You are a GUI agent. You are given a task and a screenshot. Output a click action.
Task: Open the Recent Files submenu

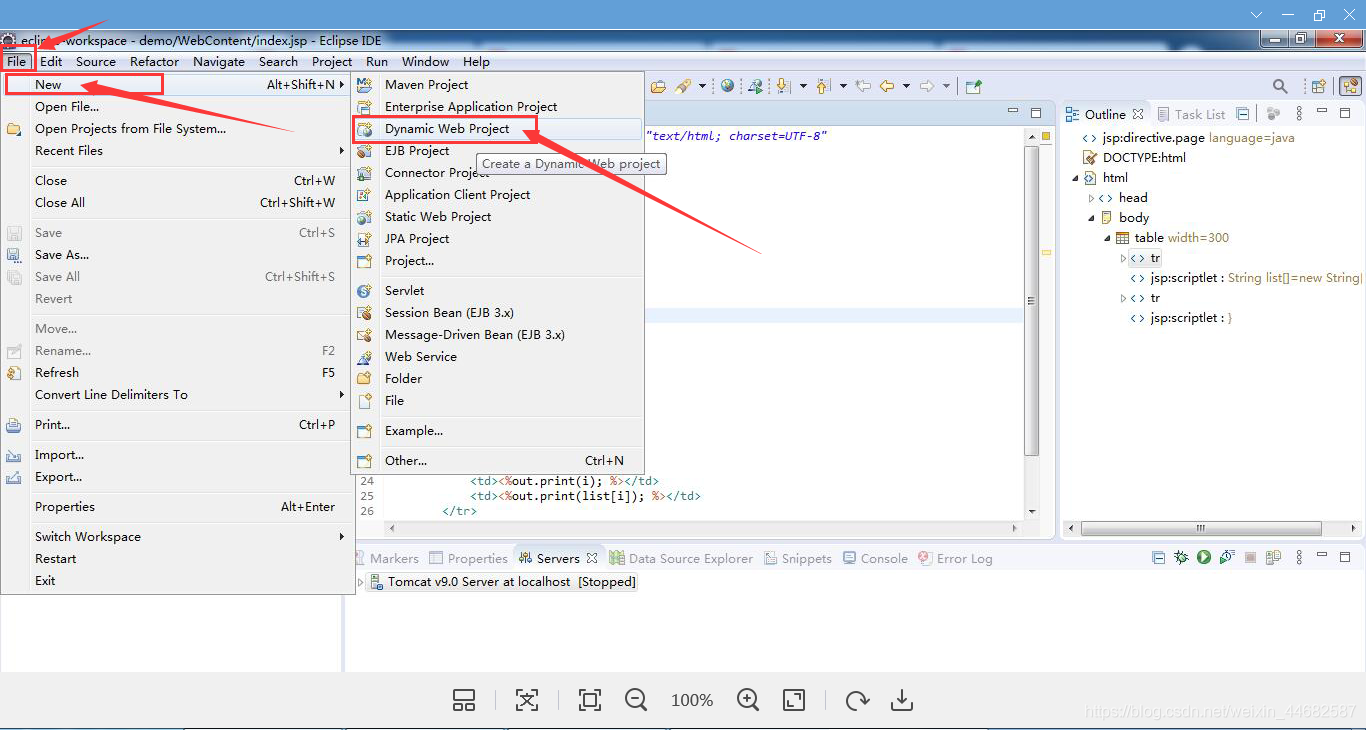point(178,151)
